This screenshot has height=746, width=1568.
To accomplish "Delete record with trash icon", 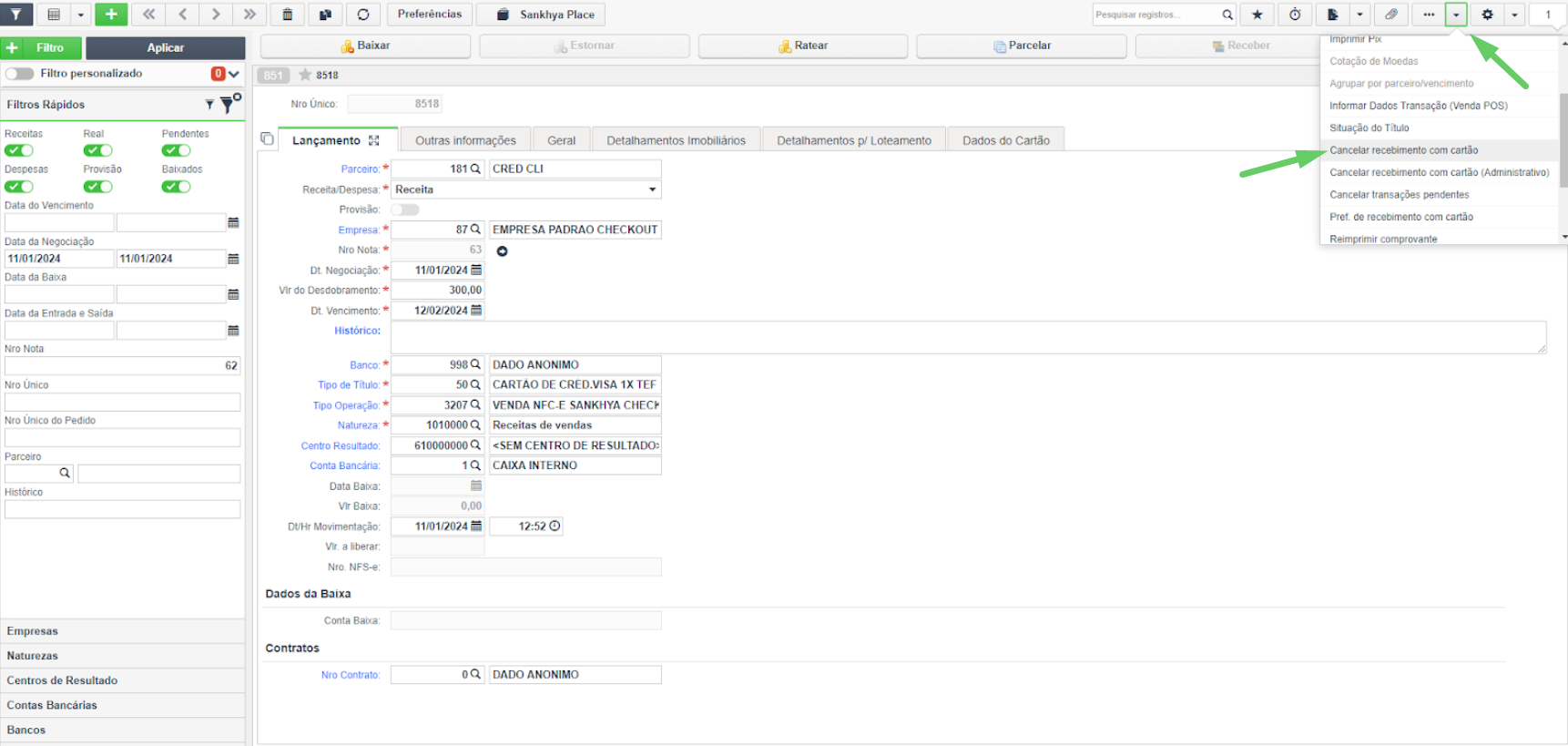I will [288, 15].
